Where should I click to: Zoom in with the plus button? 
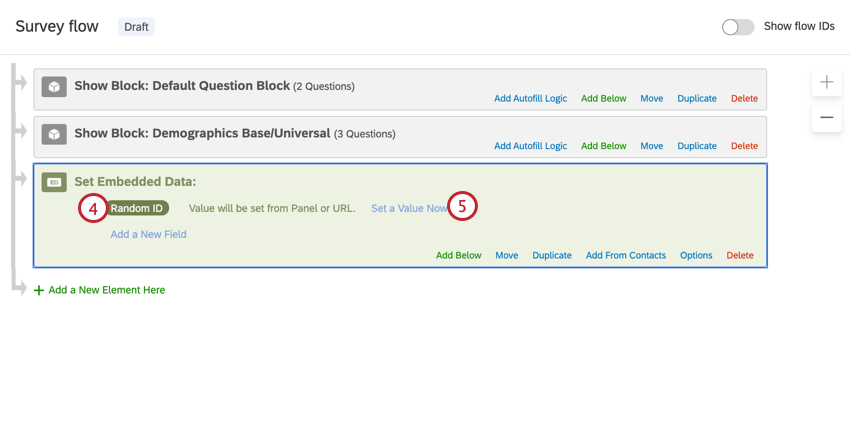coord(826,82)
